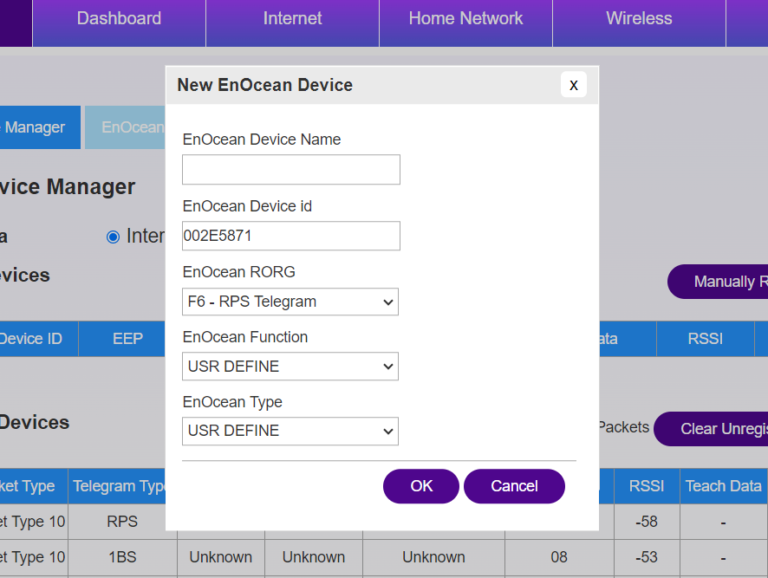The width and height of the screenshot is (768, 578).
Task: Expand the EnOcean Function dropdown
Action: coord(291,366)
